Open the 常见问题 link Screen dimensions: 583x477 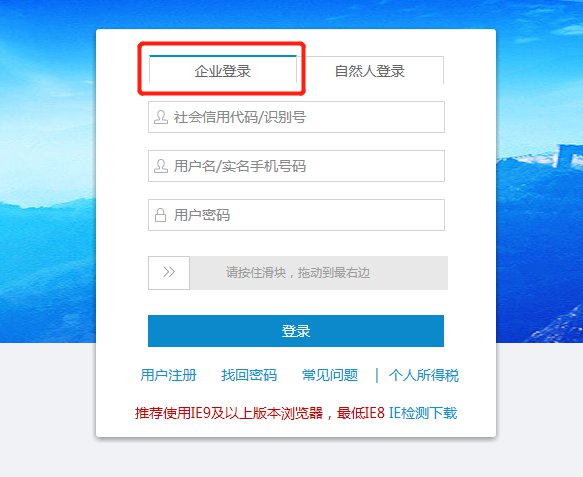tap(330, 375)
